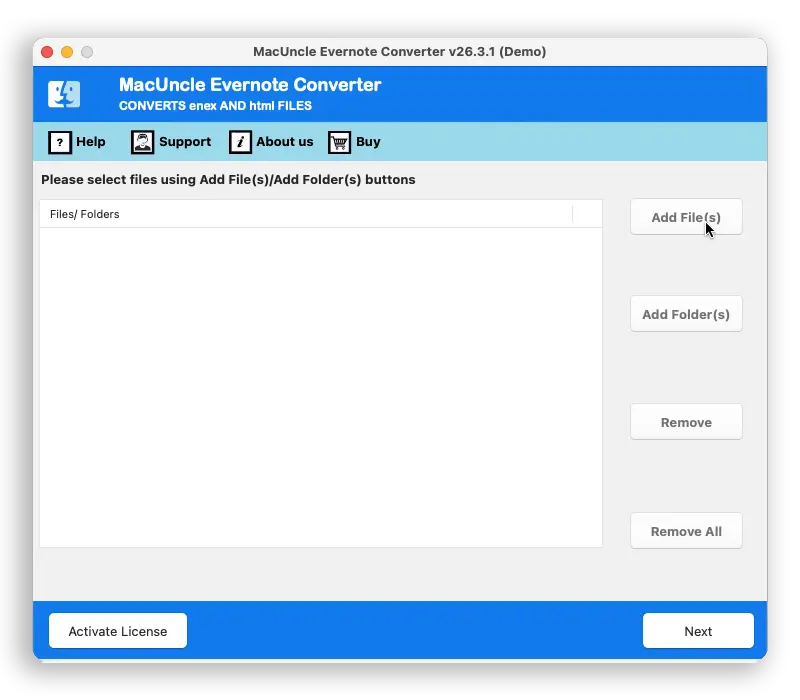This screenshot has height=700, width=800.
Task: Proceed with the Next button
Action: pos(698,631)
